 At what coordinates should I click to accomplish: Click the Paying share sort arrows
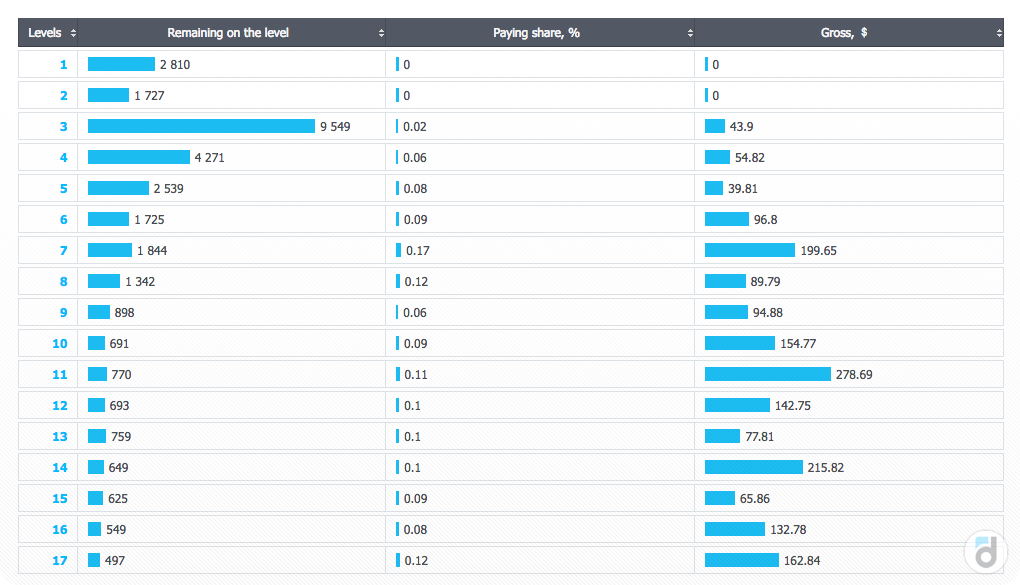tap(690, 33)
